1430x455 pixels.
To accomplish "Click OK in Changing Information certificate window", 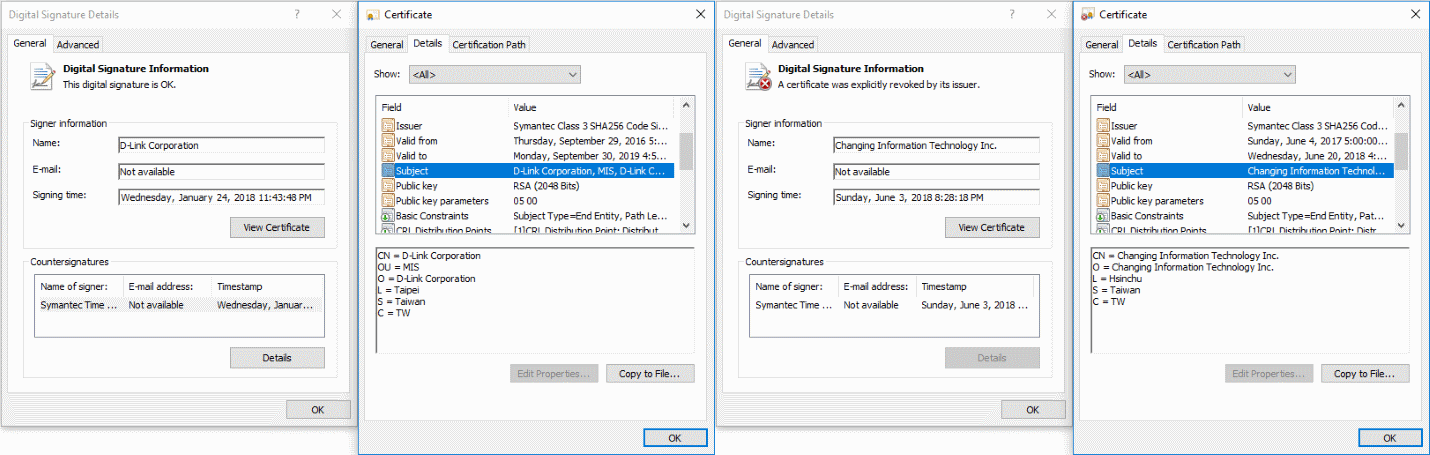I will point(1390,438).
